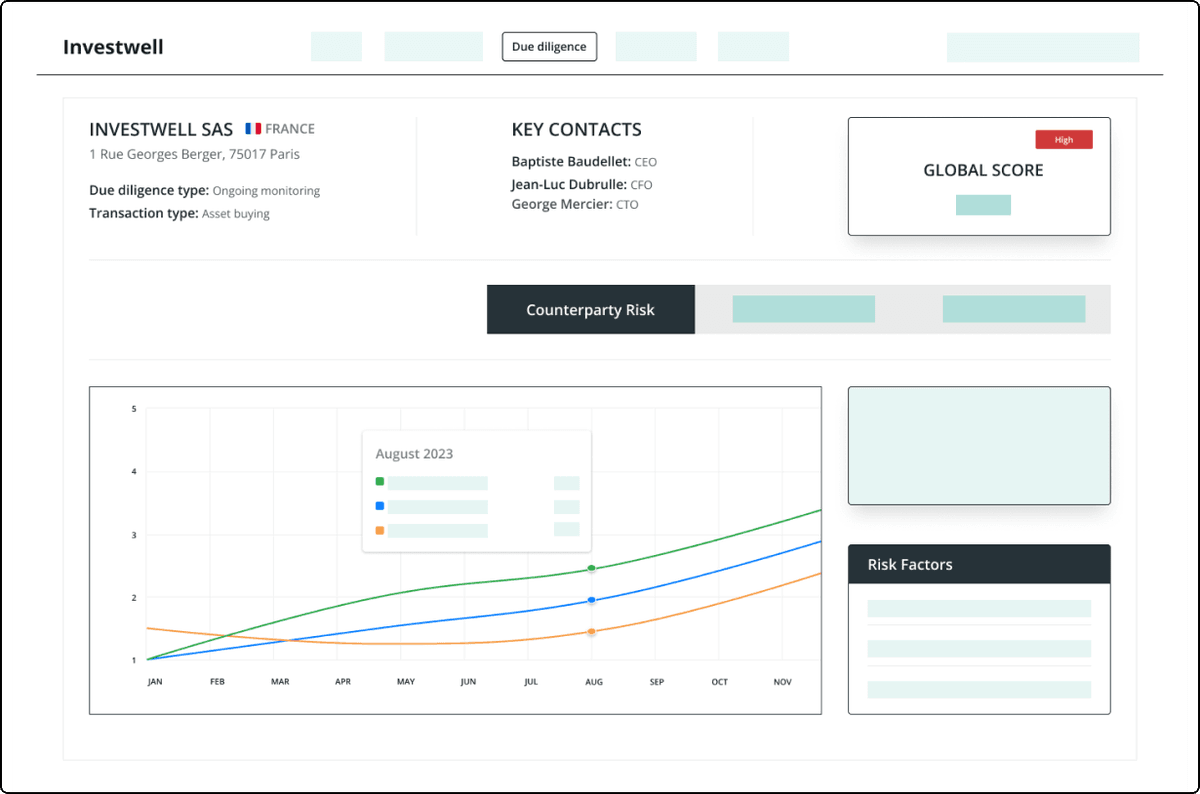Open the Due diligence tab
The width and height of the screenshot is (1200, 794).
(x=549, y=47)
